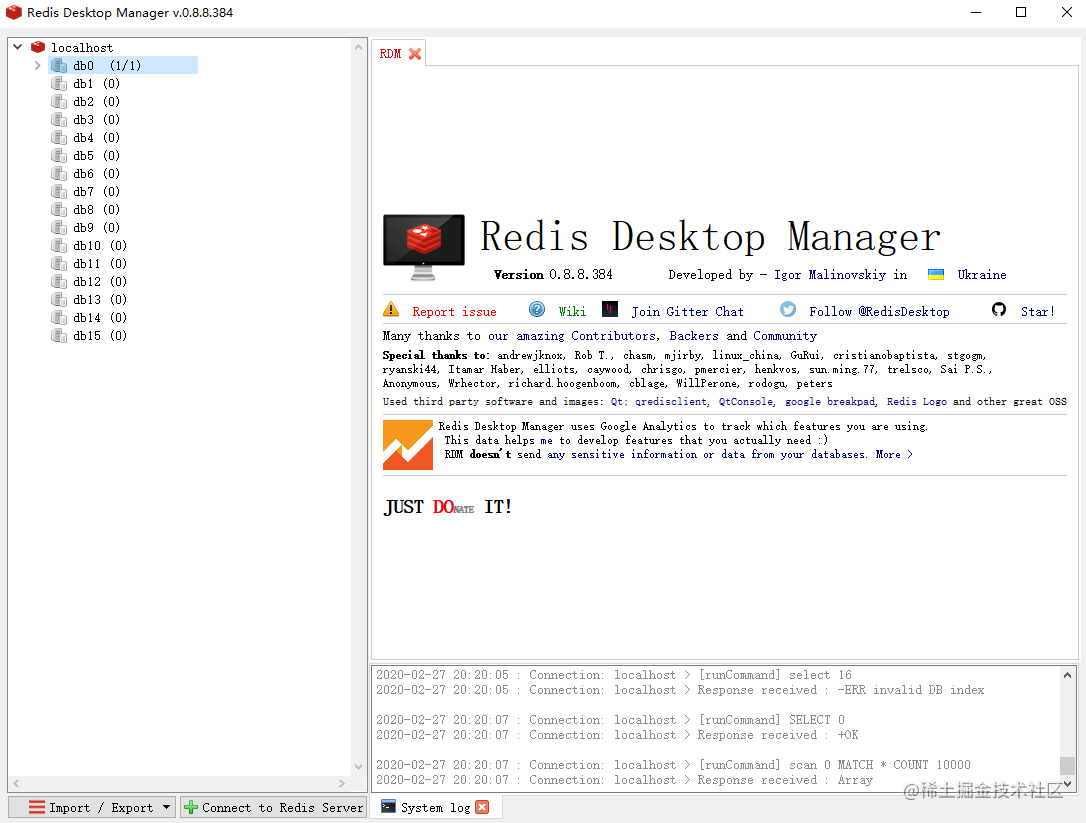Viewport: 1086px width, 823px height.
Task: Click the tree panel scroll right arrow
Action: point(341,783)
